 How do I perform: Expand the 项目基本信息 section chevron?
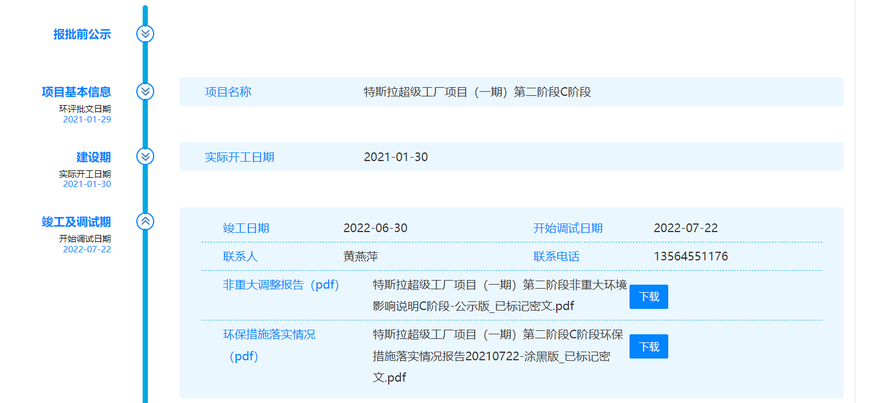[x=145, y=92]
